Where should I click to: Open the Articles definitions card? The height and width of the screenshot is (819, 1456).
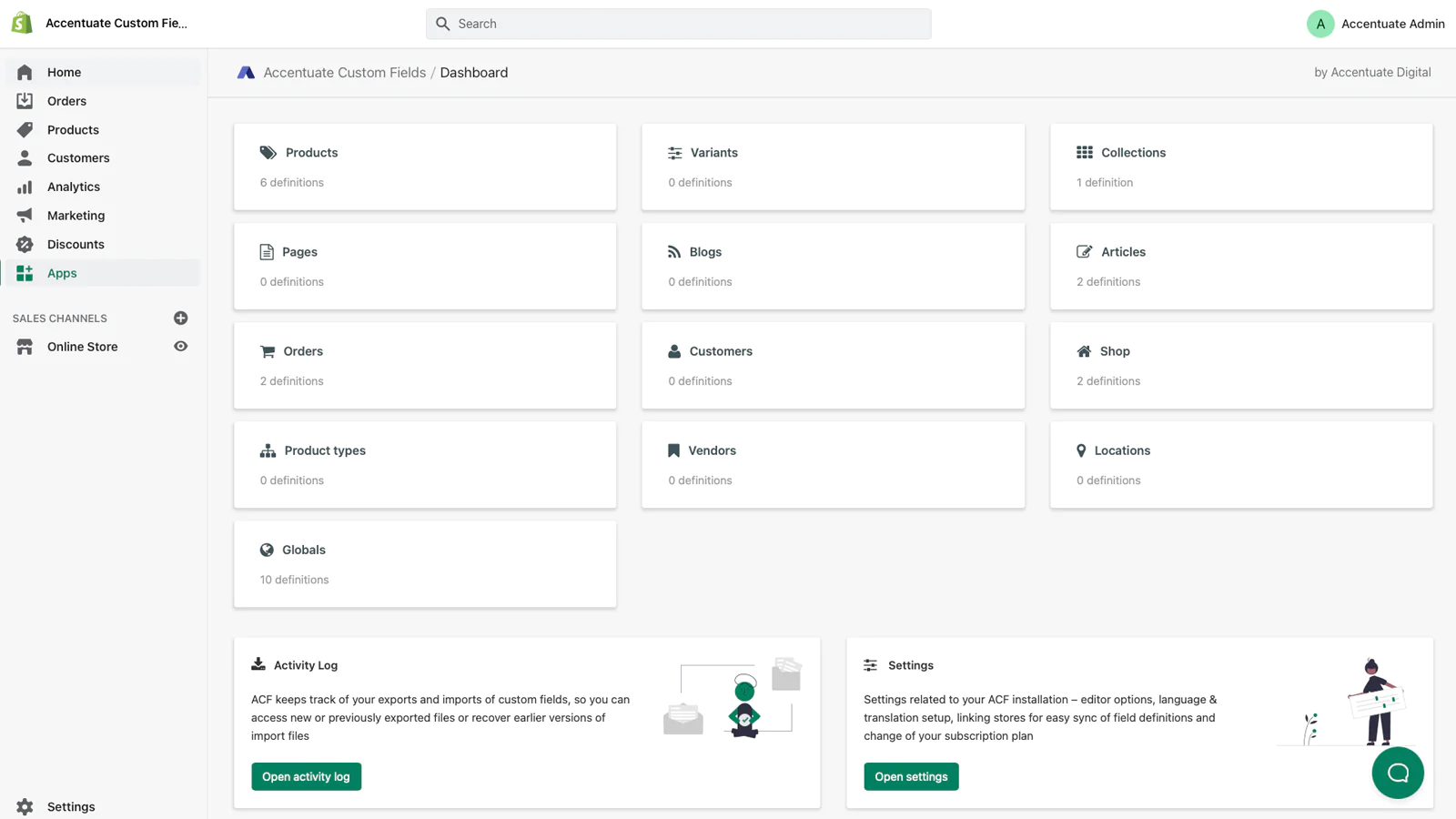click(1240, 266)
